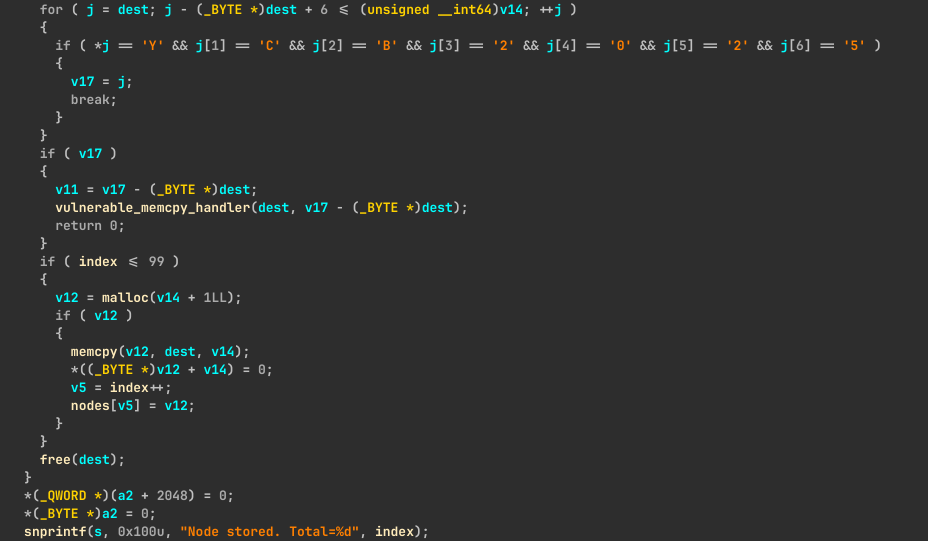Click the return keyword
This screenshot has height=541, width=928.
pyautogui.click(x=78, y=225)
